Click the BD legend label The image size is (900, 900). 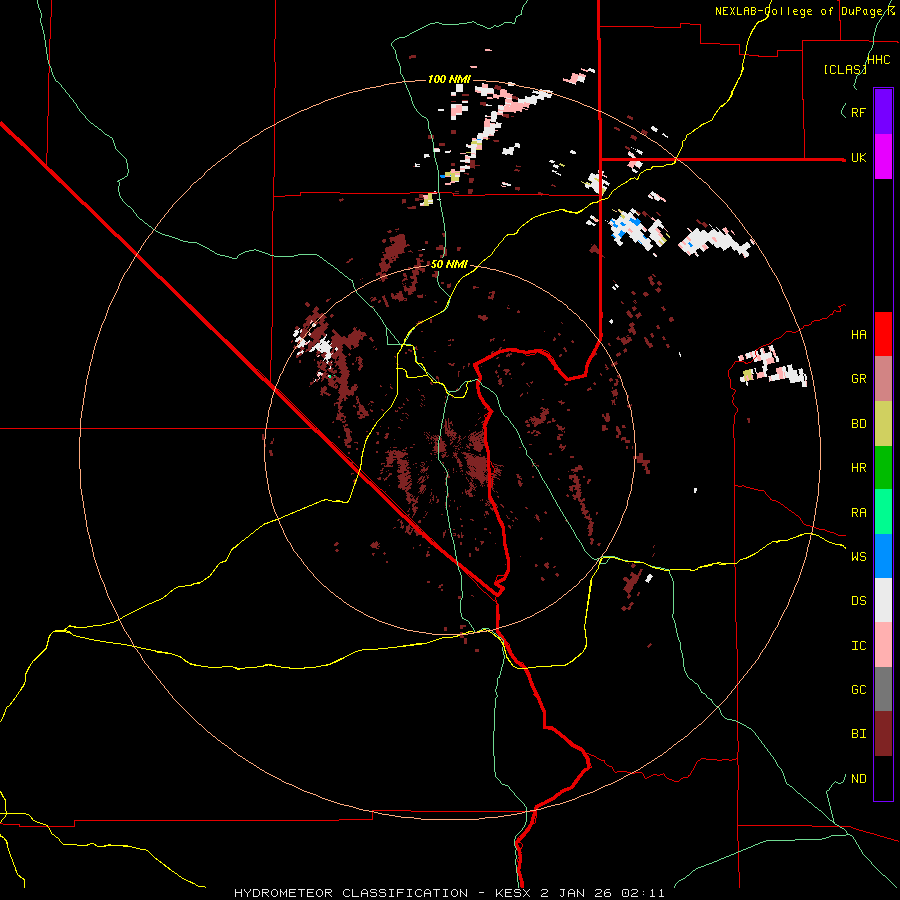tap(858, 424)
